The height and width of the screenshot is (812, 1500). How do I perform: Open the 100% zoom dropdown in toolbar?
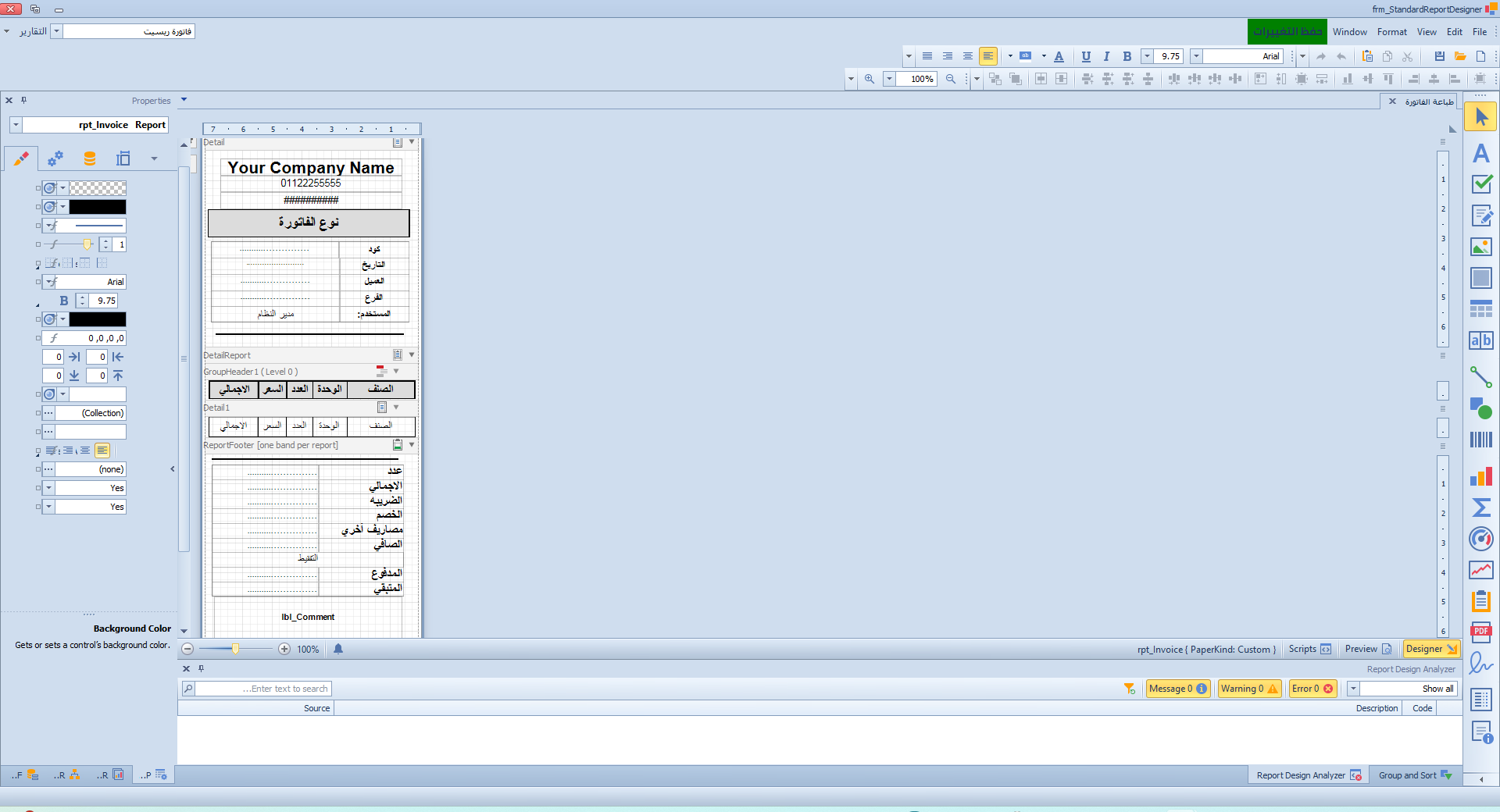(x=889, y=79)
